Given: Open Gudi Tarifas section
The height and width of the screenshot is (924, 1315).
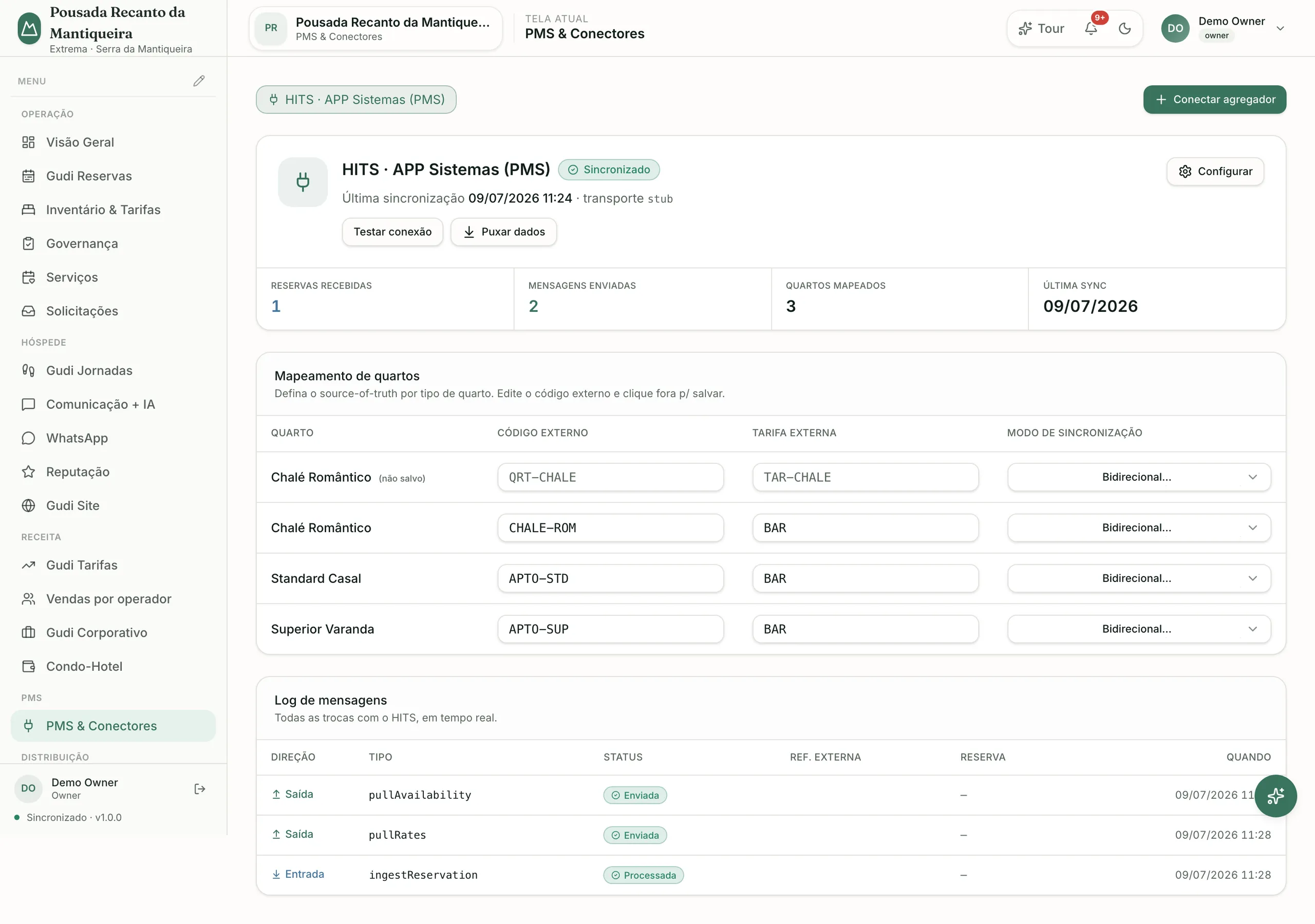Looking at the screenshot, I should tap(114, 565).
